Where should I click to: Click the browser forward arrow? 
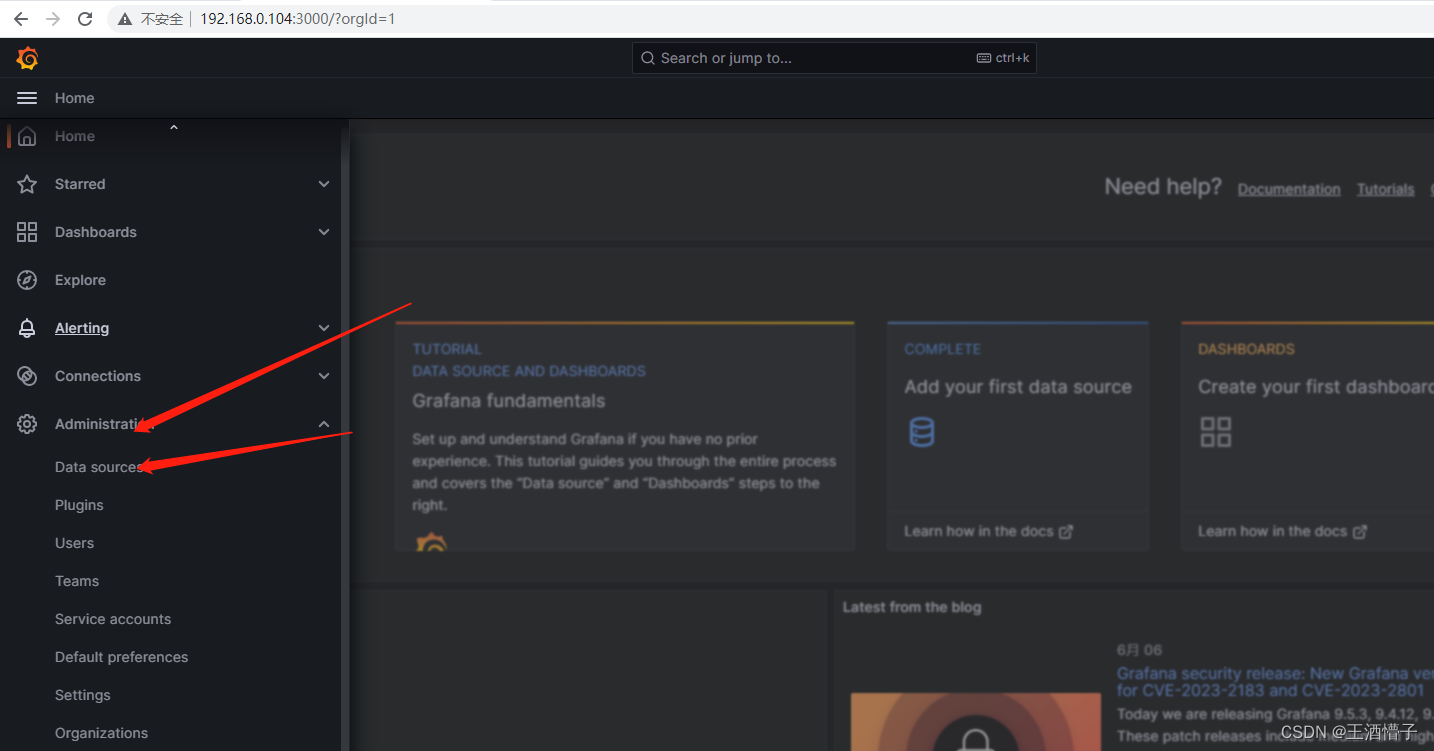53,19
